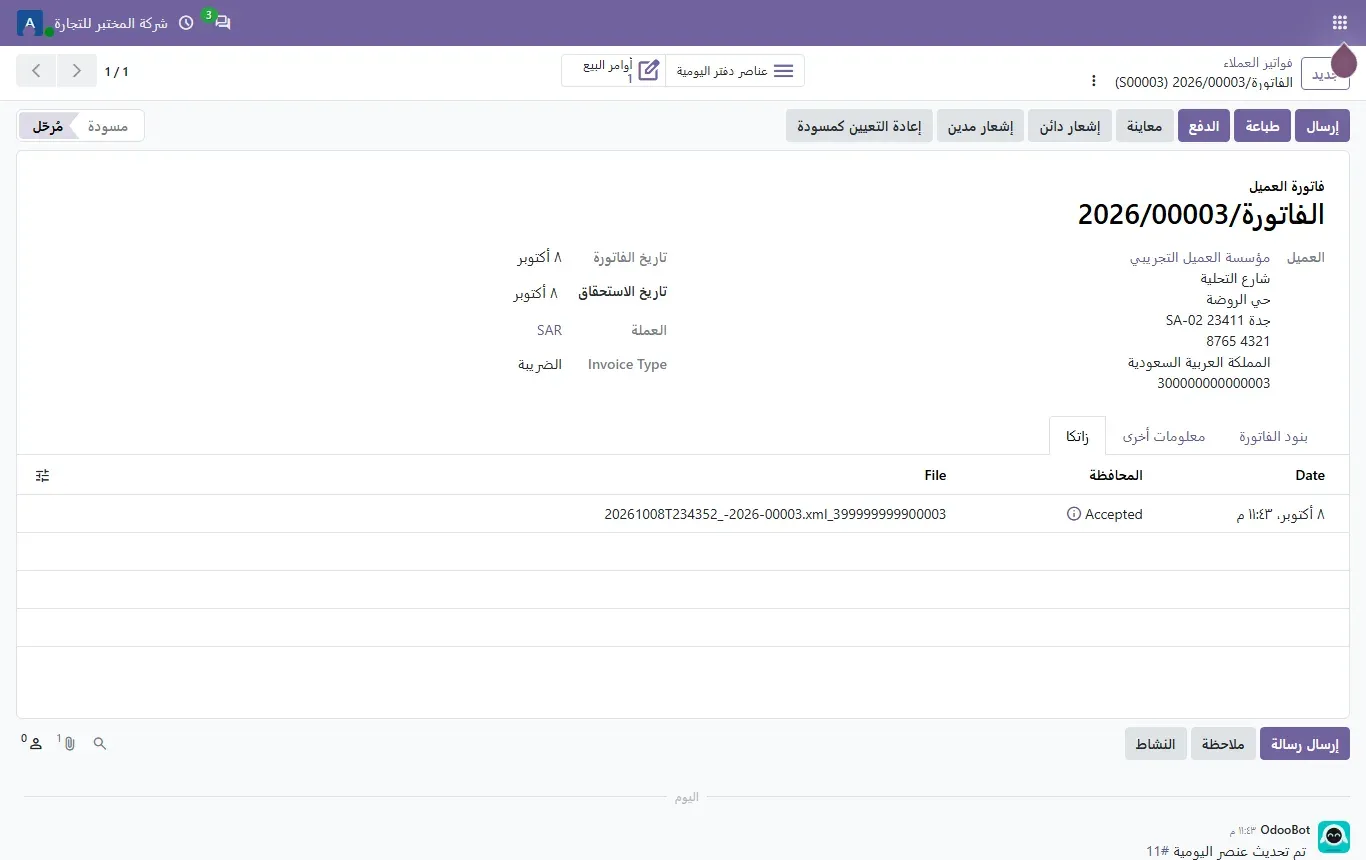
Task: Open the invoice actions kebab menu
Action: pyautogui.click(x=1093, y=81)
